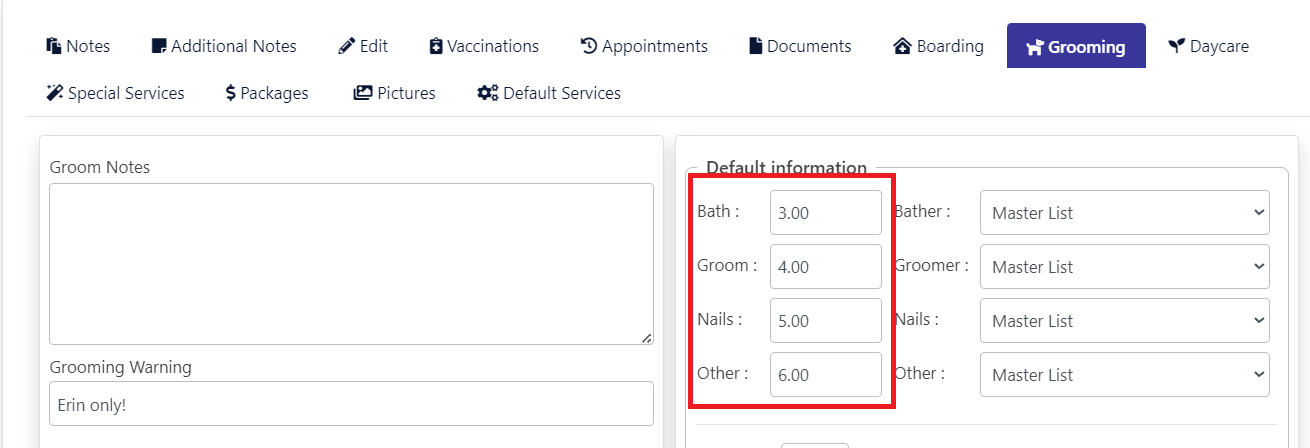Open the Other Master List dropdown
Screen dimensions: 1310x448
[1125, 374]
